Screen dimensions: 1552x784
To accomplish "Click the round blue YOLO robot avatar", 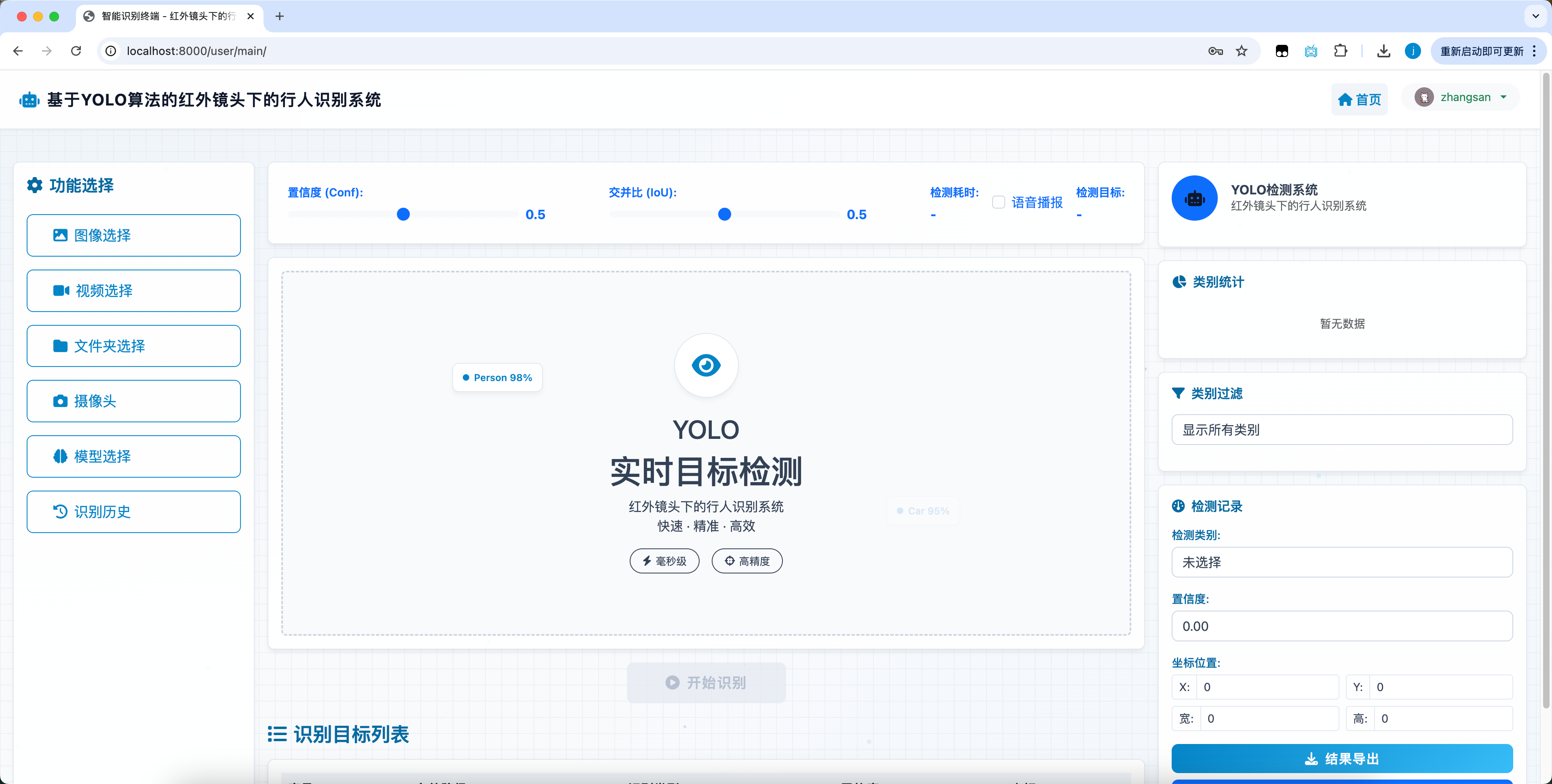I will point(1194,198).
